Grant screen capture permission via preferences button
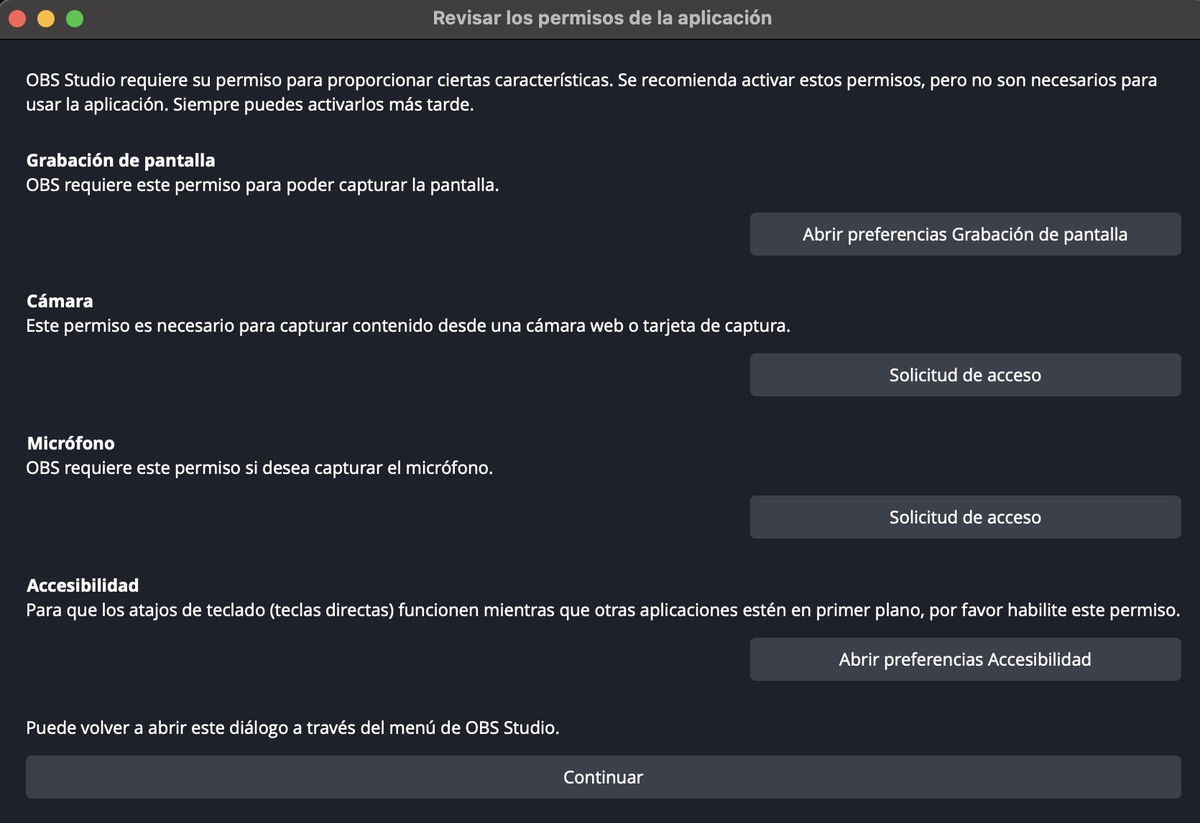 pyautogui.click(x=964, y=233)
